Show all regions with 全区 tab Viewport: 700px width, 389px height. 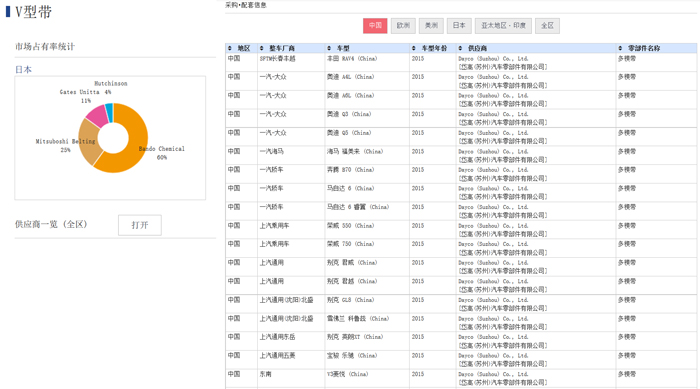[x=547, y=25]
